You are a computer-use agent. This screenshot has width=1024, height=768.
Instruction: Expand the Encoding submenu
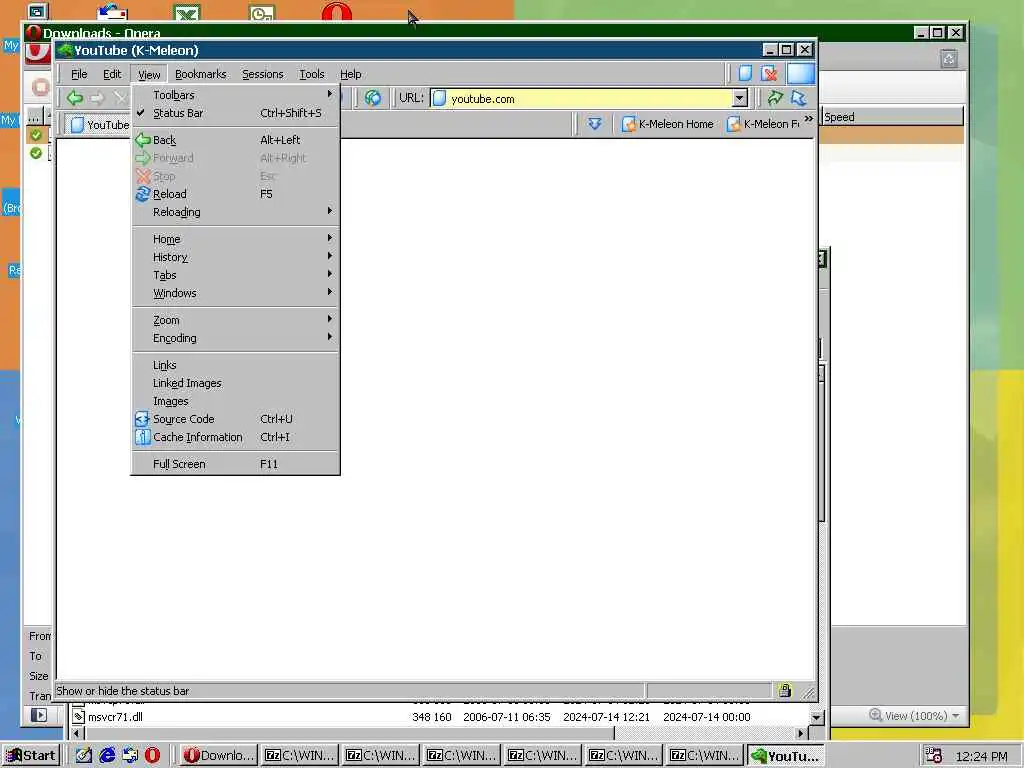[x=236, y=338]
